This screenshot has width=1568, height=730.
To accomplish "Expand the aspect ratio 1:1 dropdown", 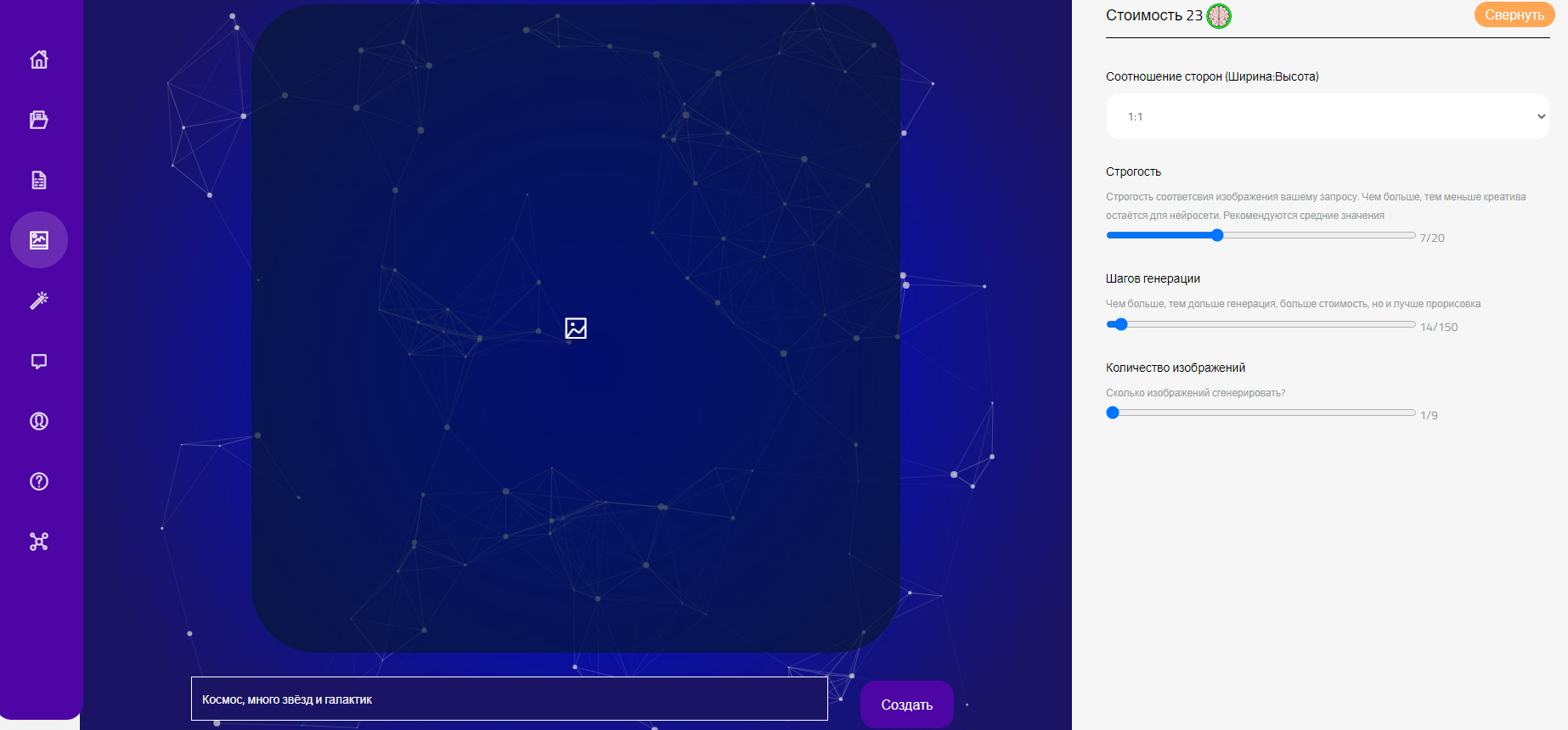I will 1328,116.
